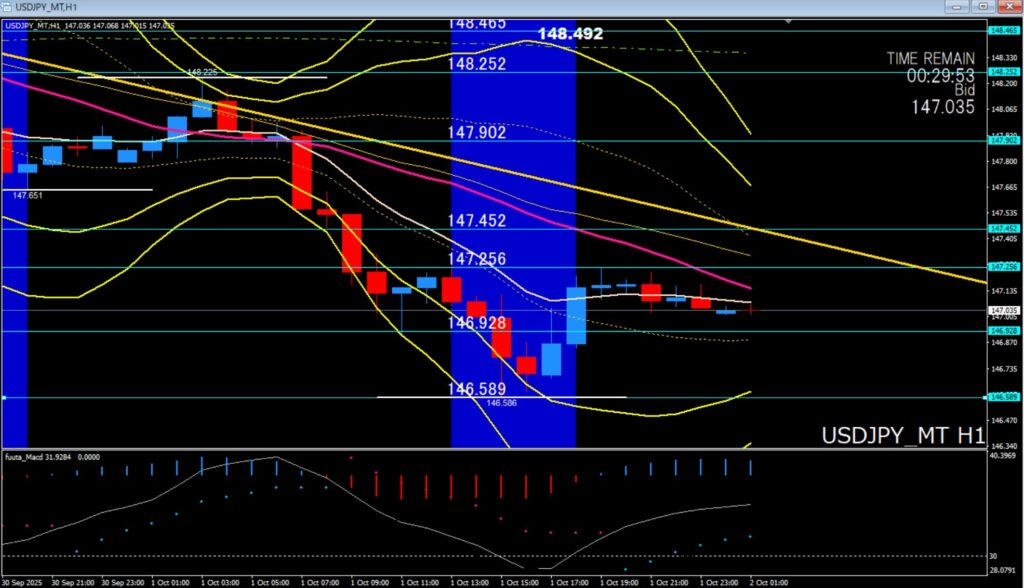Maximize the USDJPY_MT,H1 chart window
The image size is (1024, 588).
tap(982, 7)
